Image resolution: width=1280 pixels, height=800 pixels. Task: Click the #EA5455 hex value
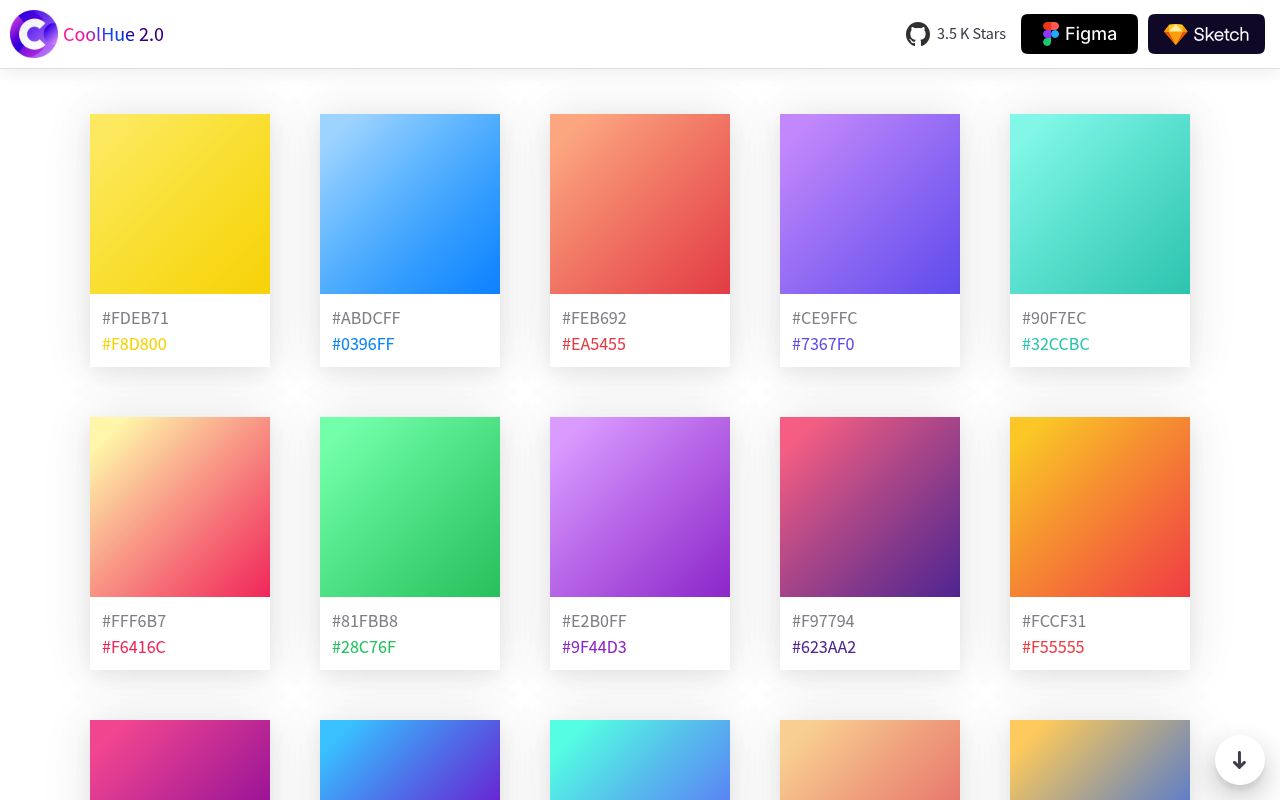pyautogui.click(x=594, y=344)
